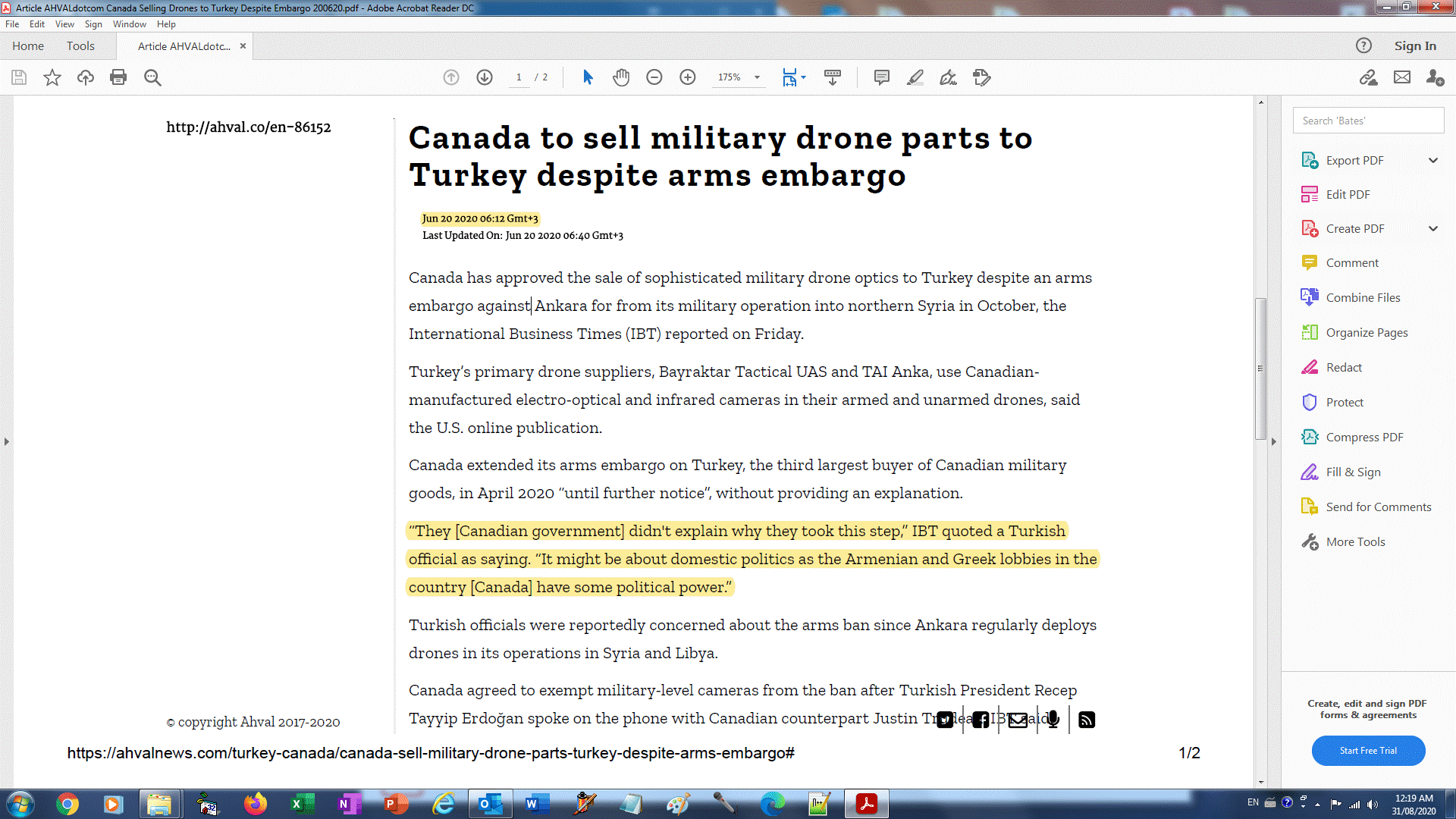The image size is (1456, 819).
Task: Click the cloud upload icon
Action: 86,77
